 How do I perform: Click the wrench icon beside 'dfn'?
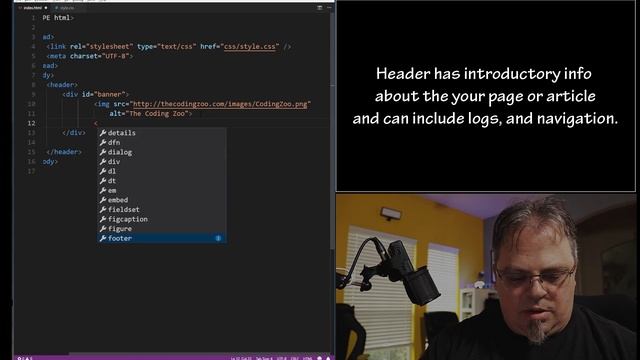pos(103,142)
